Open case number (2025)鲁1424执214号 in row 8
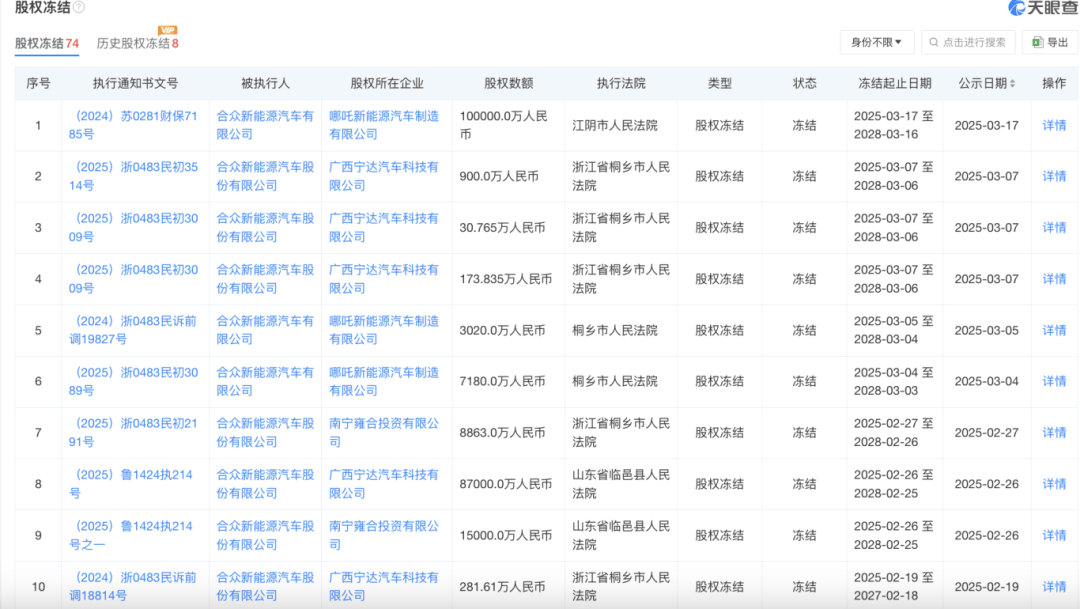 [x=131, y=484]
